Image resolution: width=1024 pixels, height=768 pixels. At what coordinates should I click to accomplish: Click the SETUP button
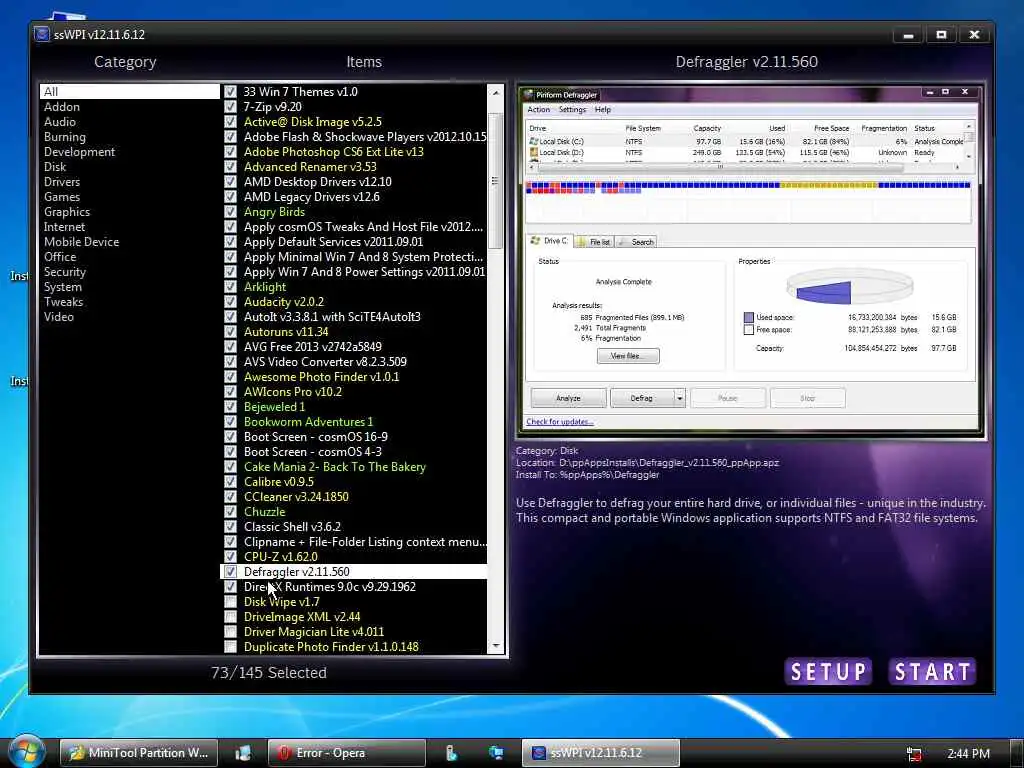[x=828, y=671]
